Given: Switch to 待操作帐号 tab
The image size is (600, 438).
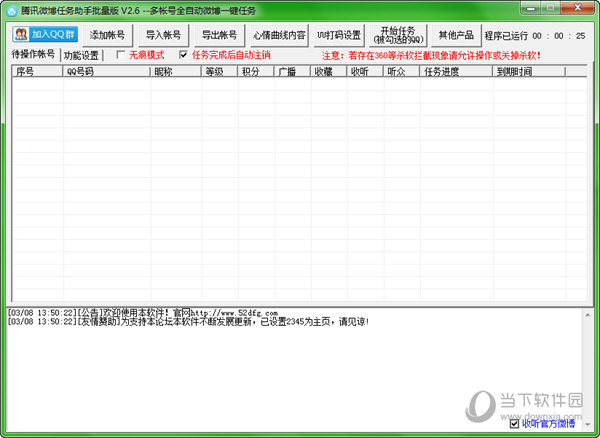Looking at the screenshot, I should [x=33, y=54].
